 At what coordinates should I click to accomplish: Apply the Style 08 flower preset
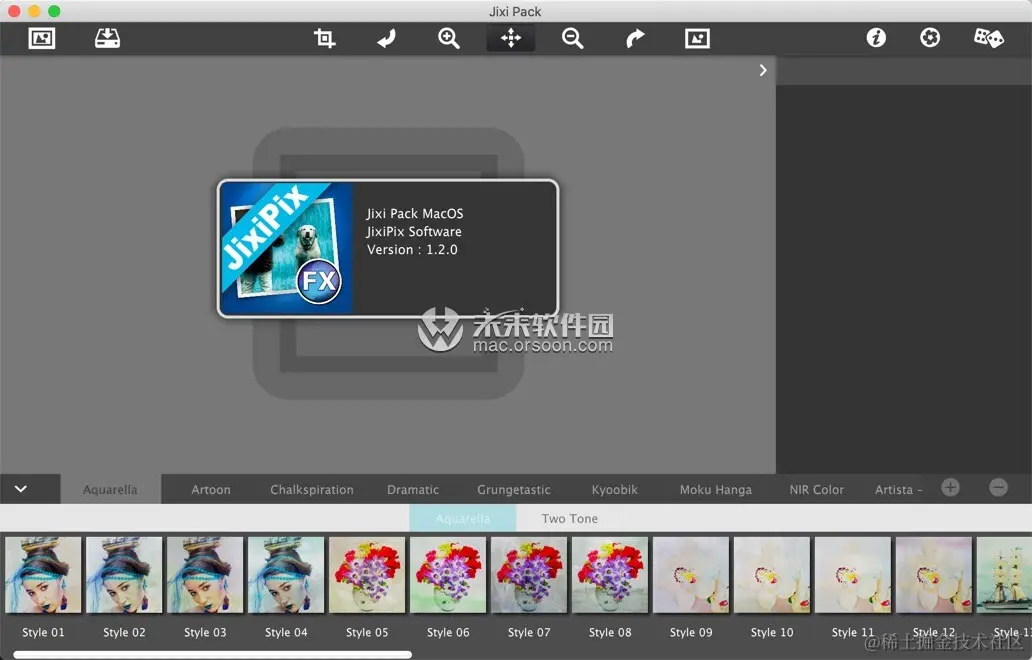click(x=610, y=575)
